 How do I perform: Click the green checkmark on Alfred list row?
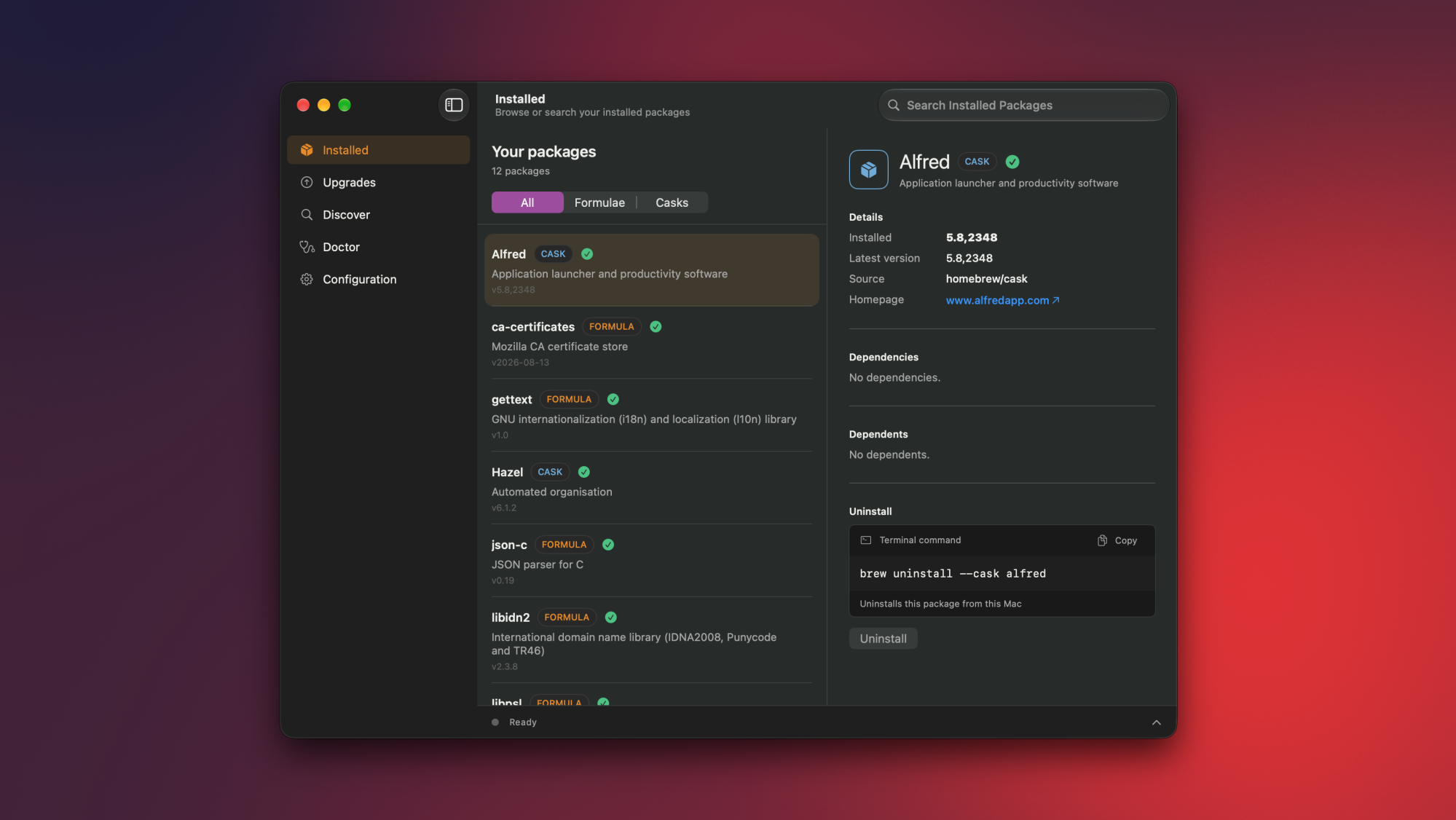(x=587, y=254)
